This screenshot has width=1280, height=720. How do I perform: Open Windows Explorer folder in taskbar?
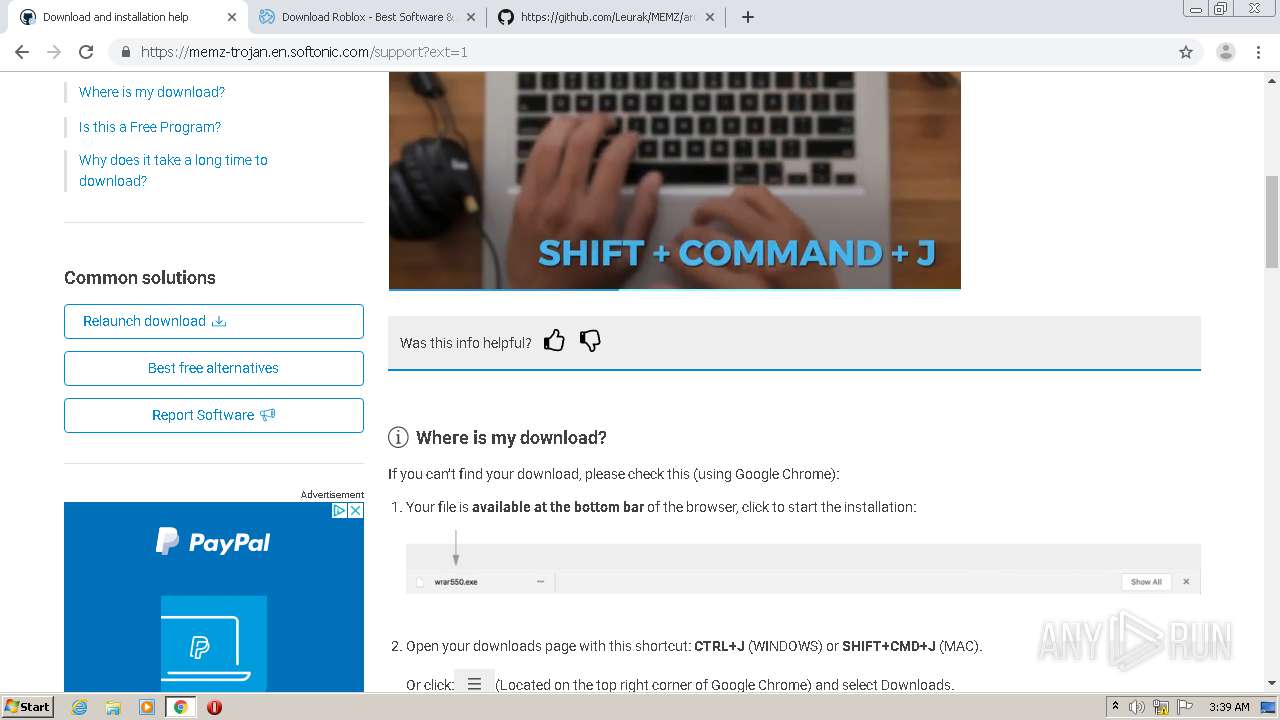[x=113, y=707]
